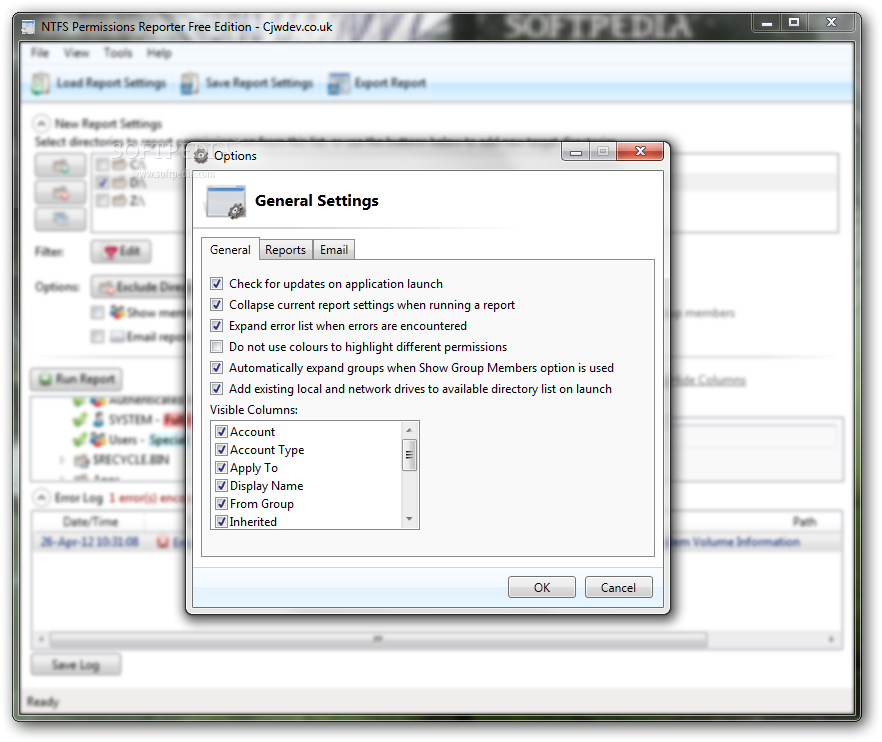Click Load Report Settings toolbar icon
882x742 pixels.
pyautogui.click(x=40, y=83)
